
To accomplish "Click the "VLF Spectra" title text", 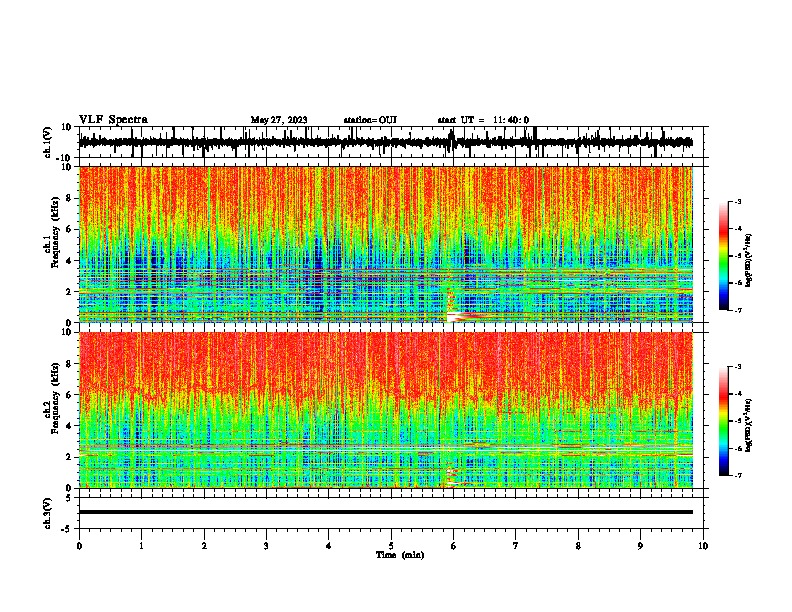I will point(113,120).
